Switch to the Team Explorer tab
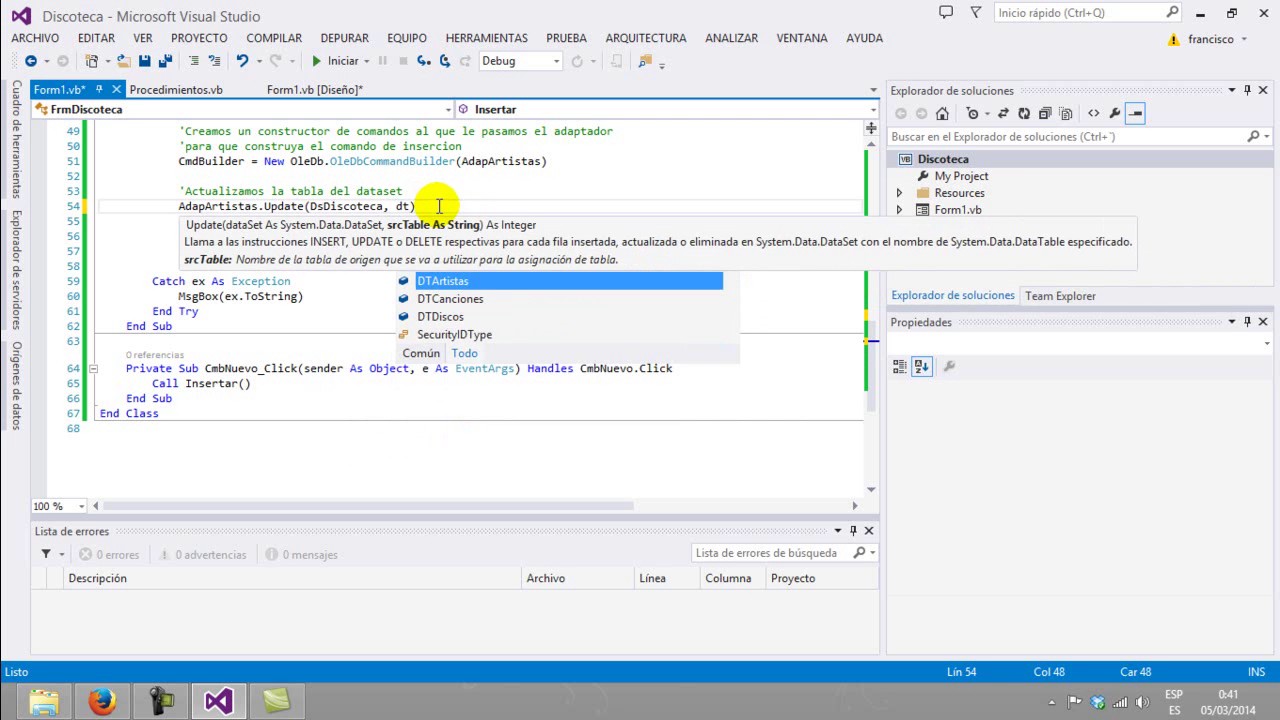1280x720 pixels. [x=1060, y=296]
